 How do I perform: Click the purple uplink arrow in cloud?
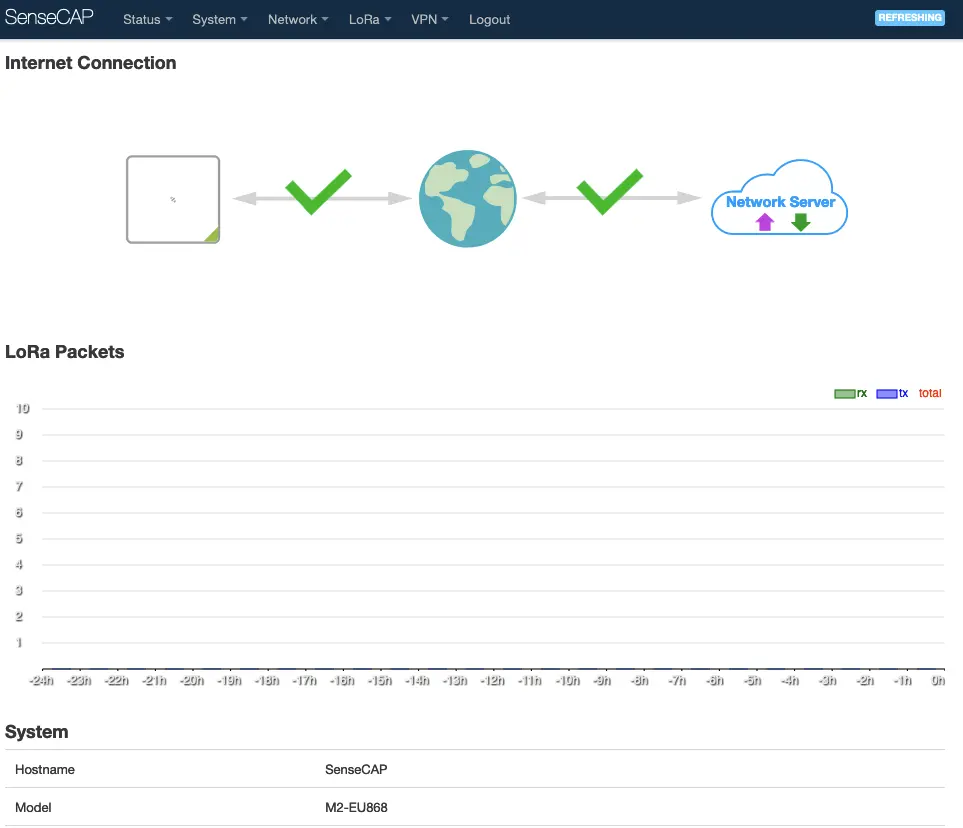pos(765,222)
